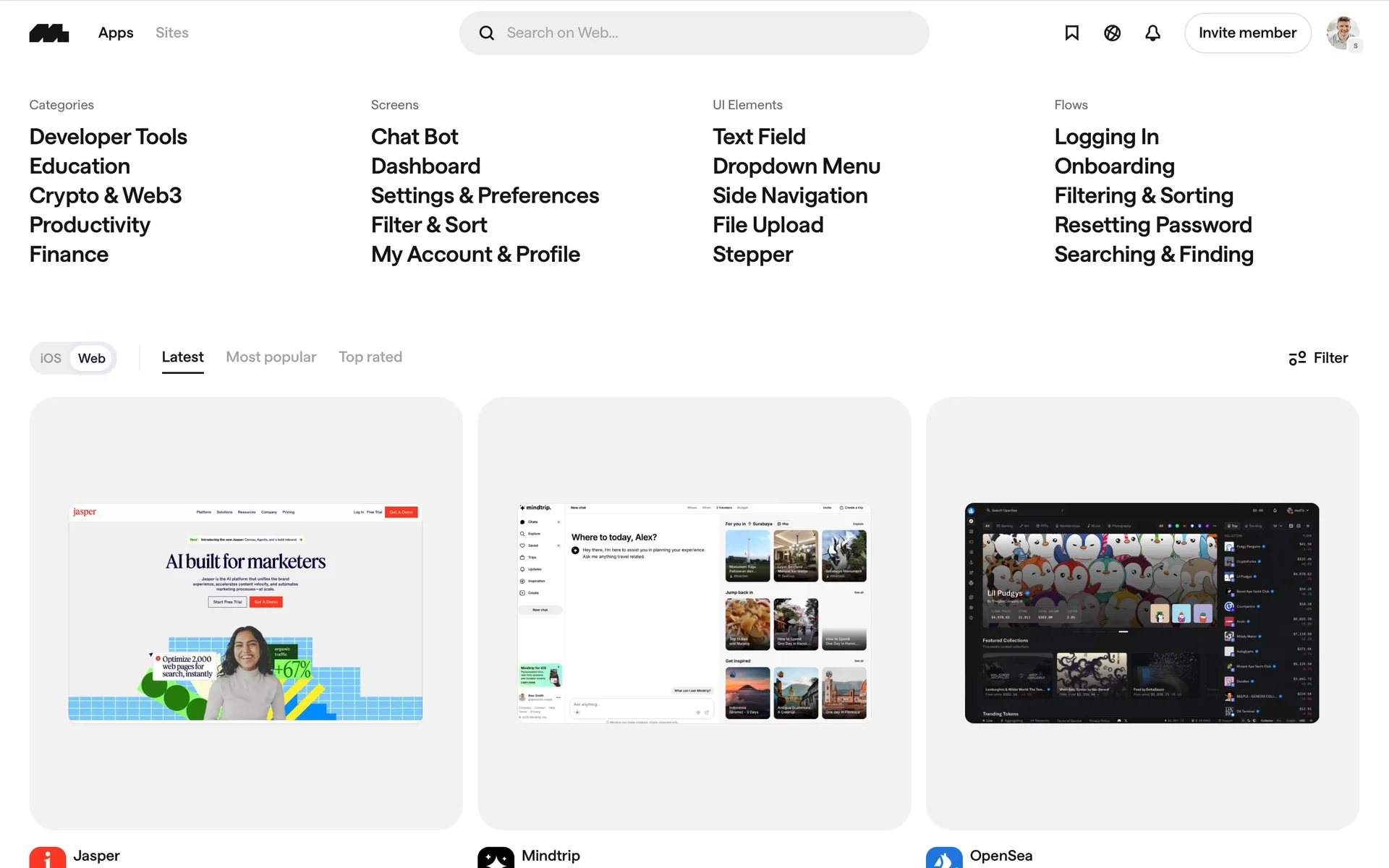Click the Jasper app icon
This screenshot has width=1389, height=868.
point(48,858)
